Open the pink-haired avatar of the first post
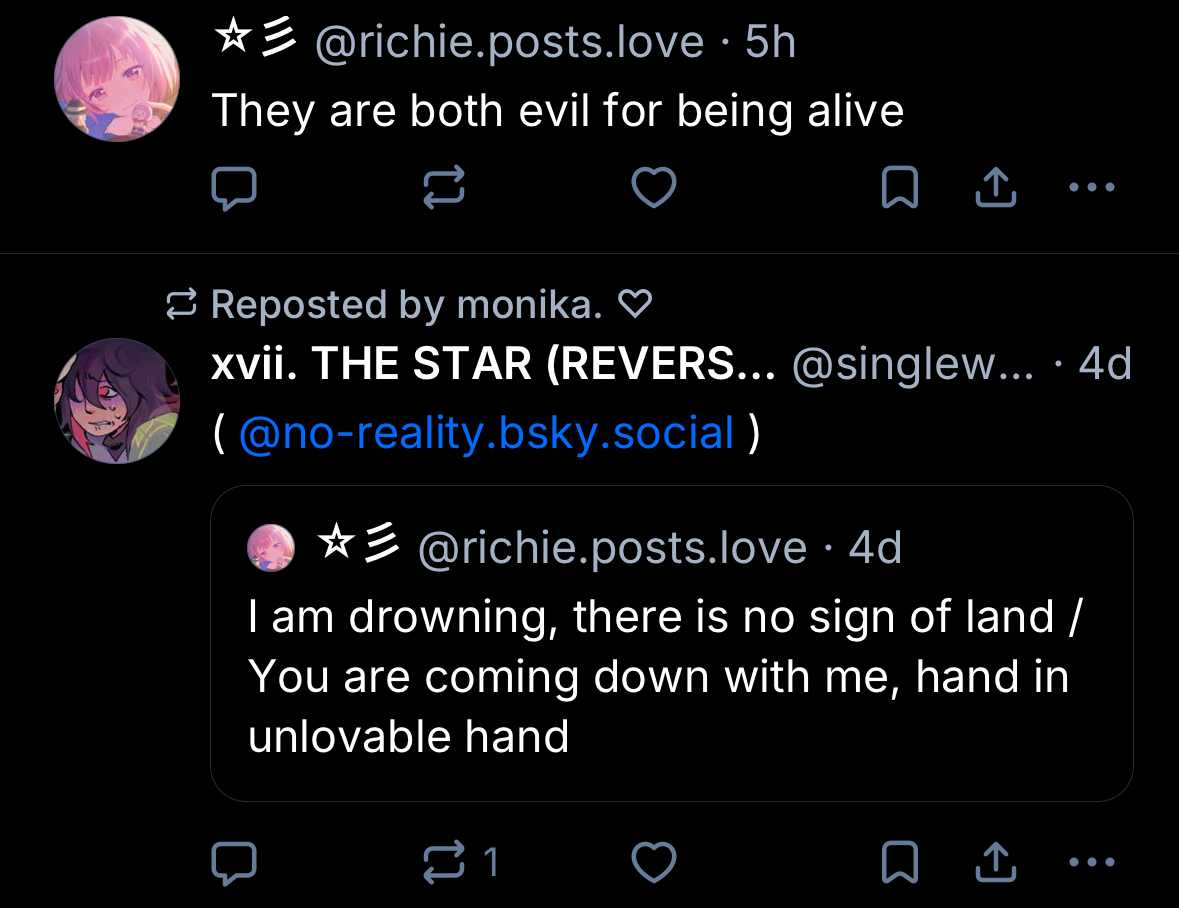 117,79
